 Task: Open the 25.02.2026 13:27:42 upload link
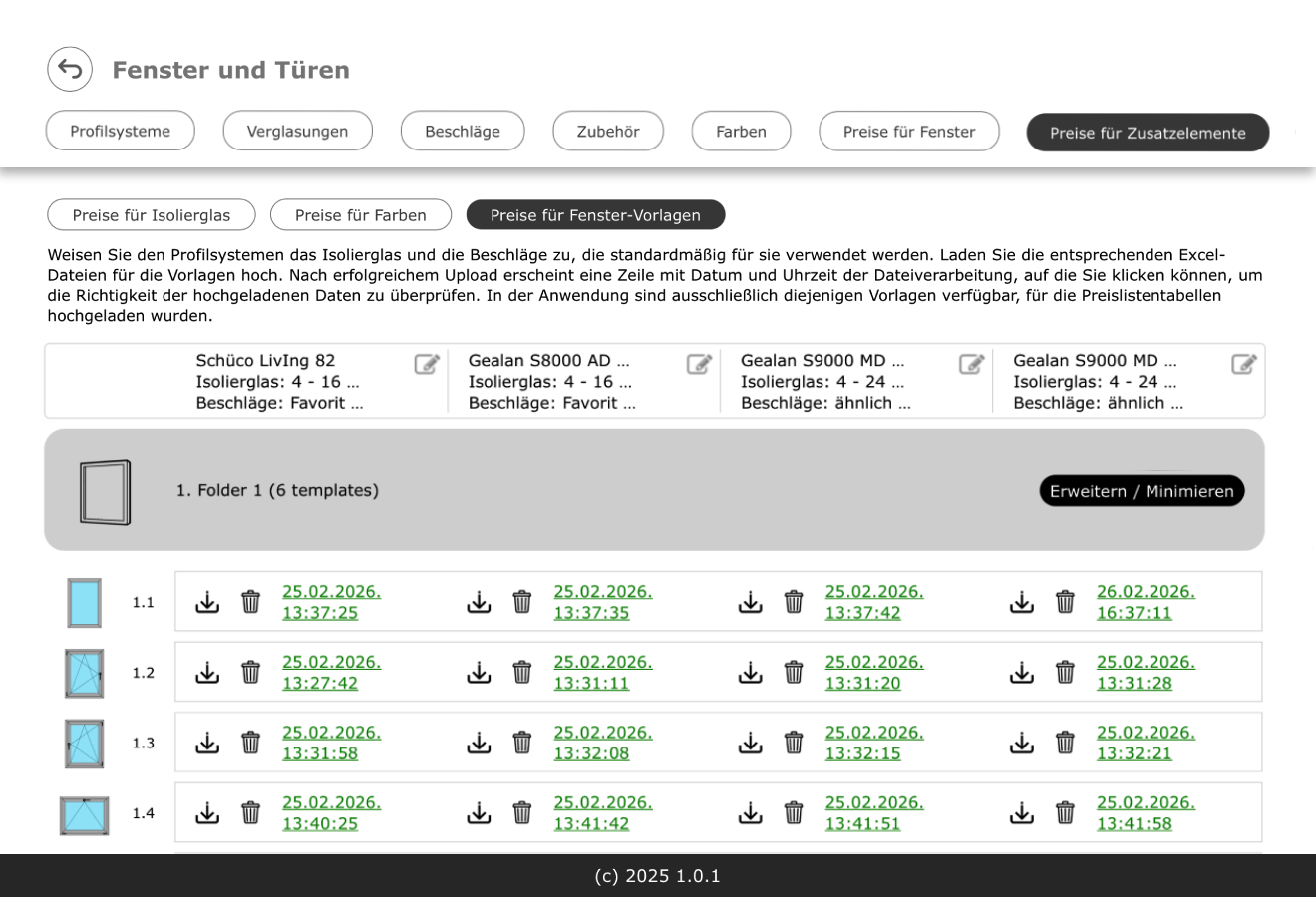(331, 673)
